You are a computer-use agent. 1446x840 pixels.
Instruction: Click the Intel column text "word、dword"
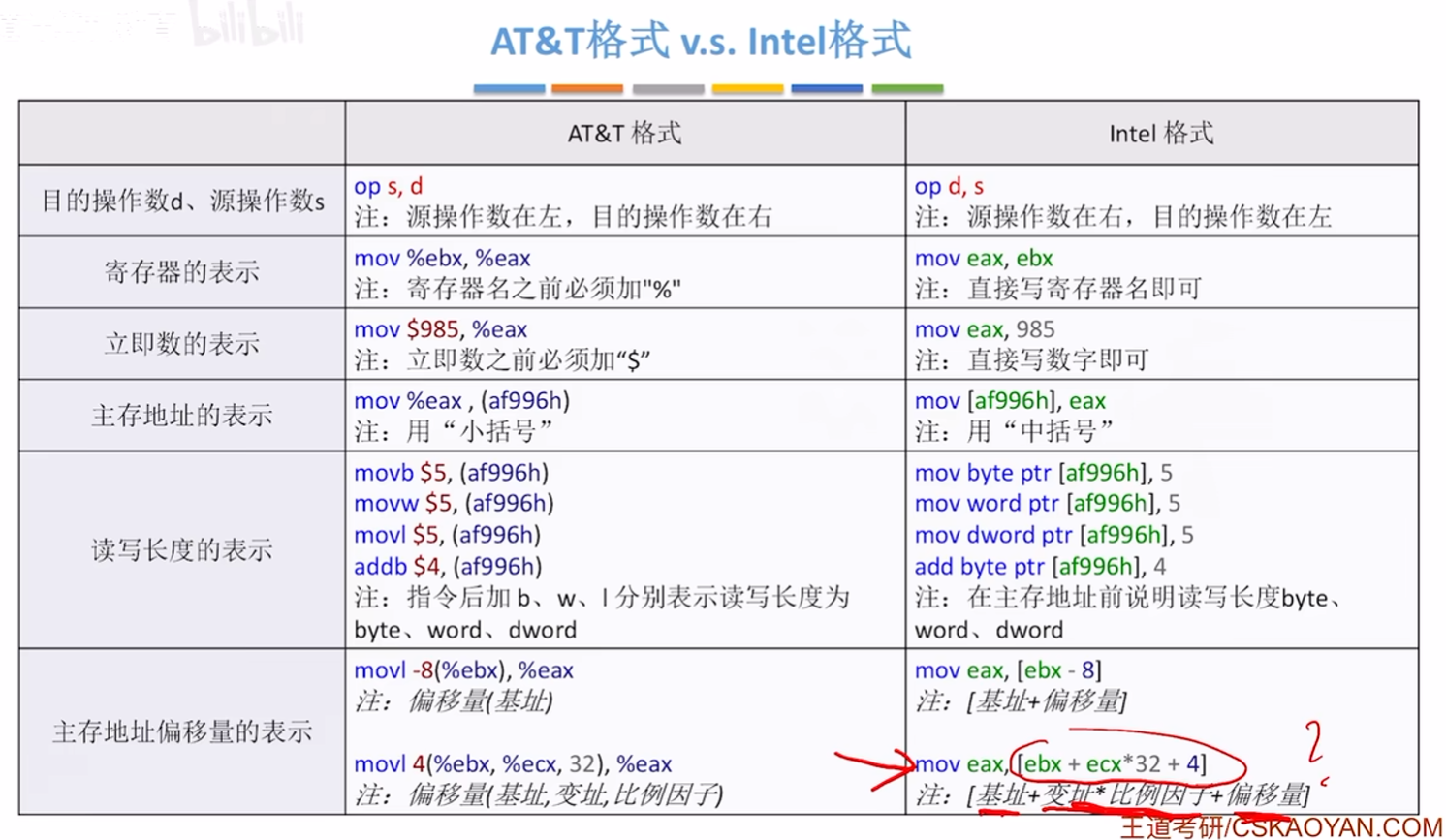point(990,630)
